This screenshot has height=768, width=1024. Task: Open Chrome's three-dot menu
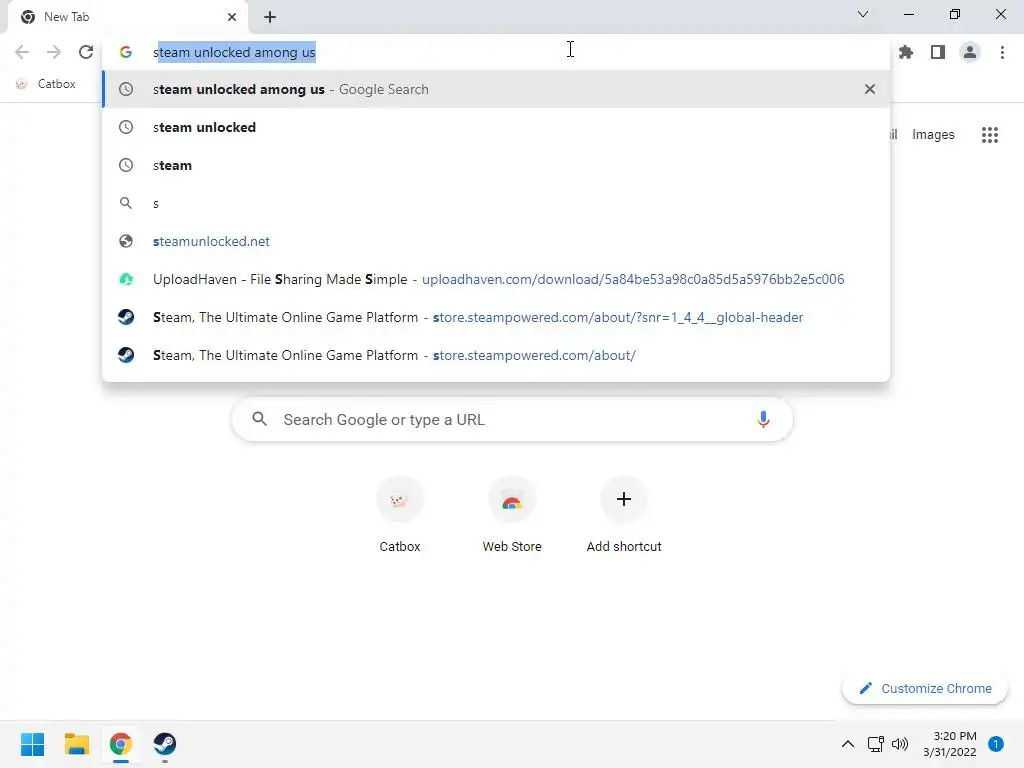point(1002,52)
